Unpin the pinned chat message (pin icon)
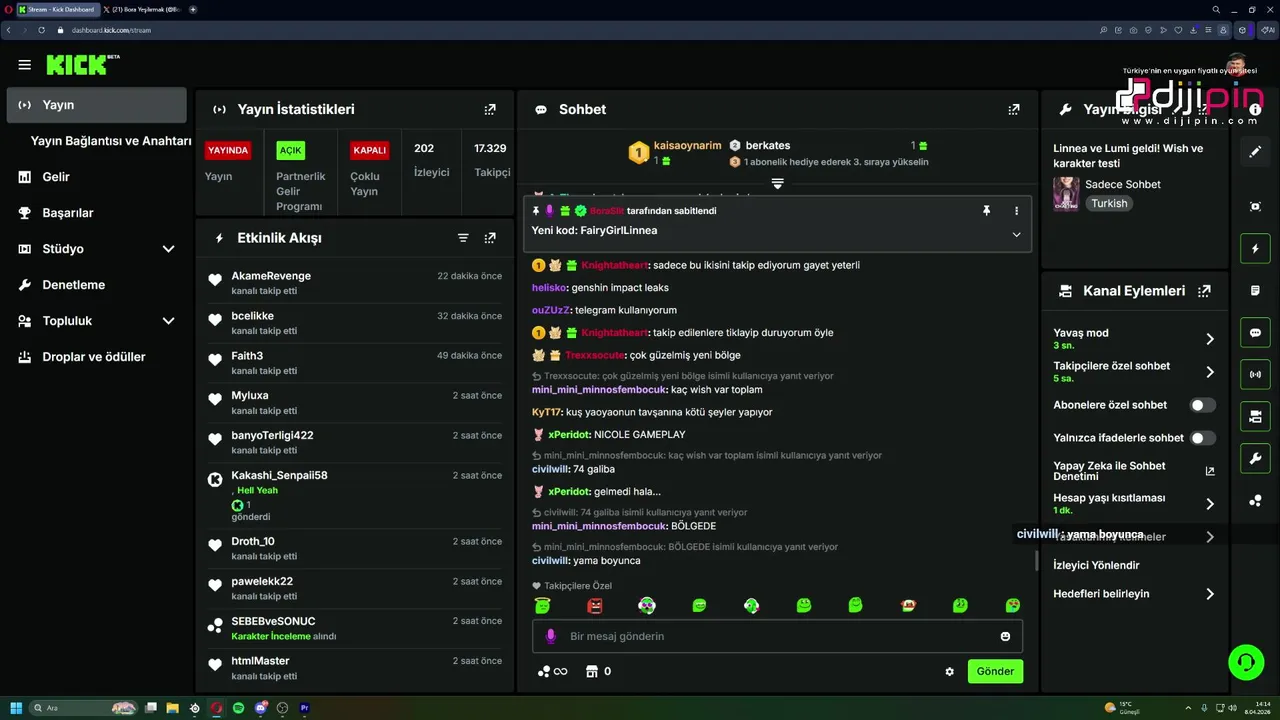The height and width of the screenshot is (720, 1280). pyautogui.click(x=986, y=211)
